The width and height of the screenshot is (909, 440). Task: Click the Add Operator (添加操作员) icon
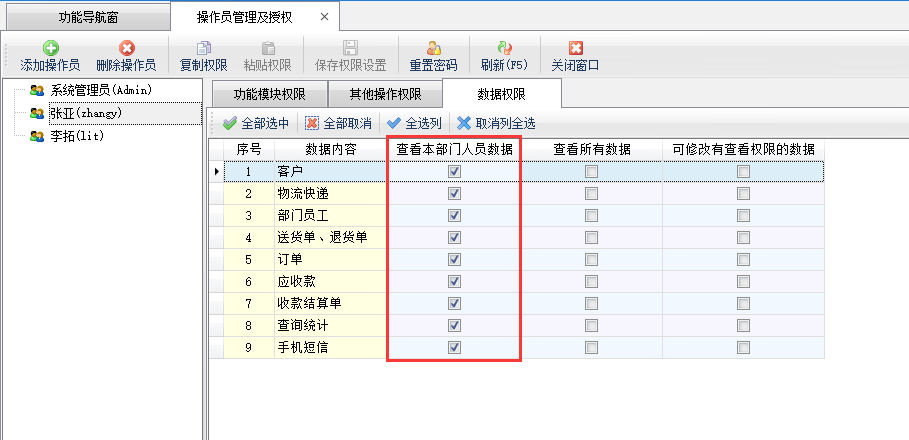coord(50,48)
